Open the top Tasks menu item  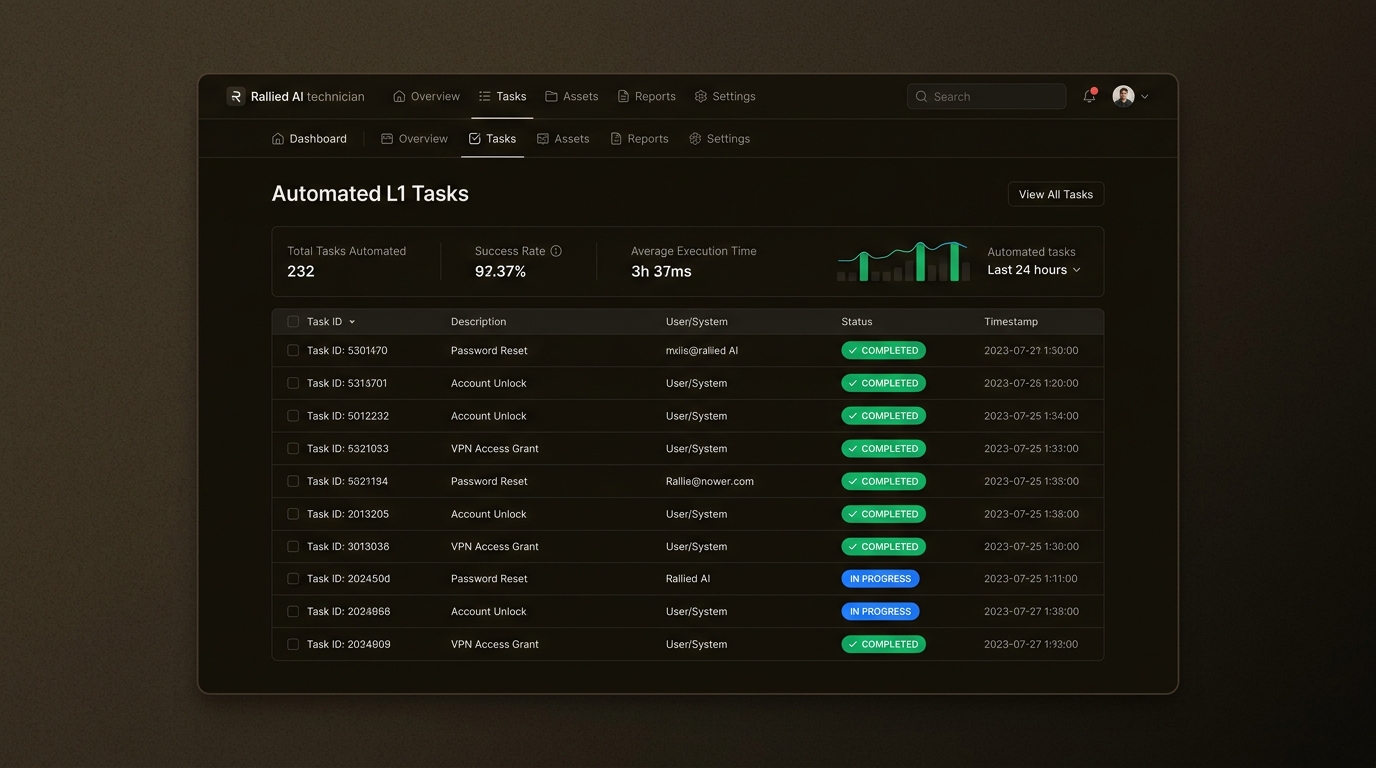(x=502, y=96)
